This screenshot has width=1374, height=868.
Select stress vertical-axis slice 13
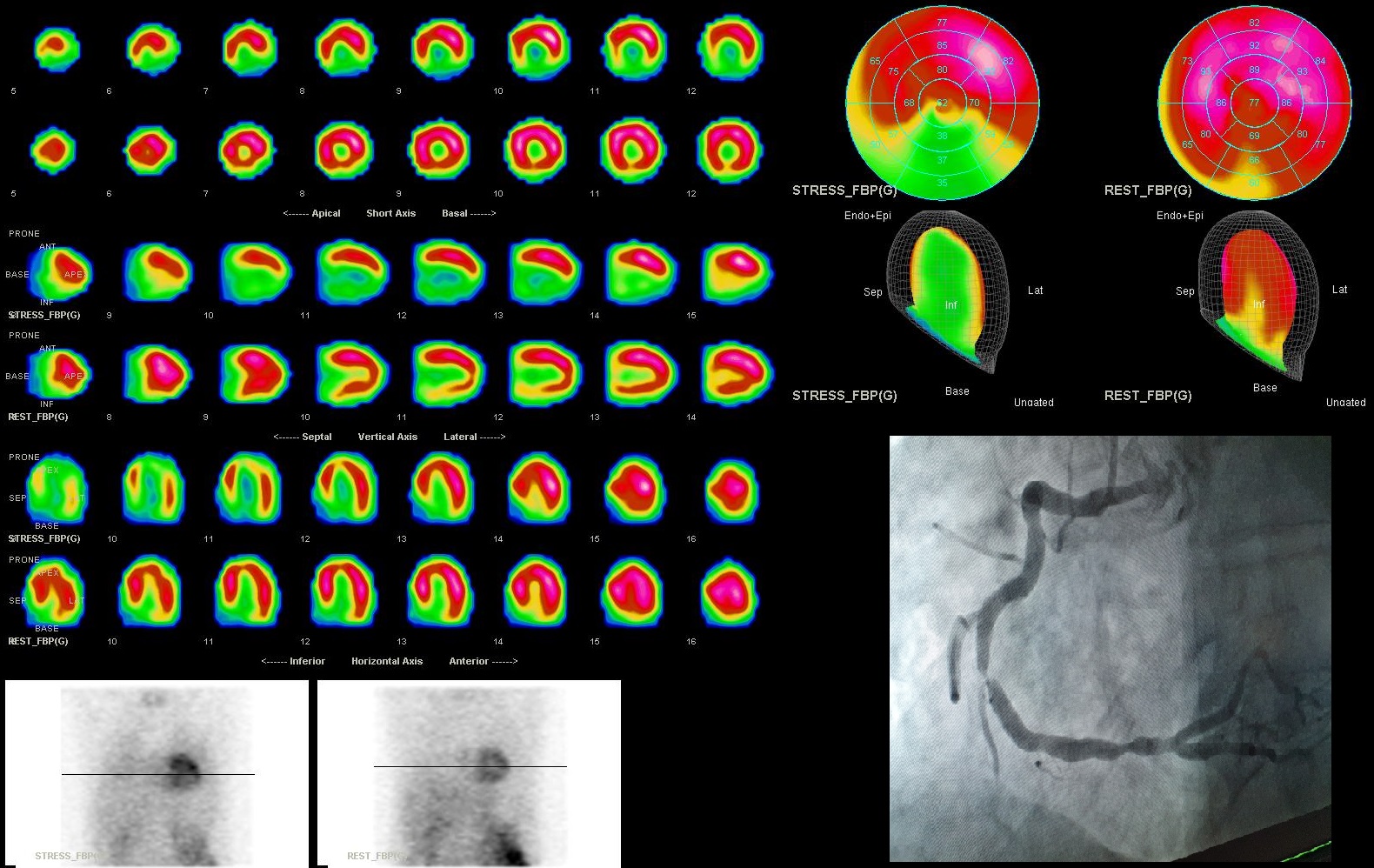click(x=544, y=271)
